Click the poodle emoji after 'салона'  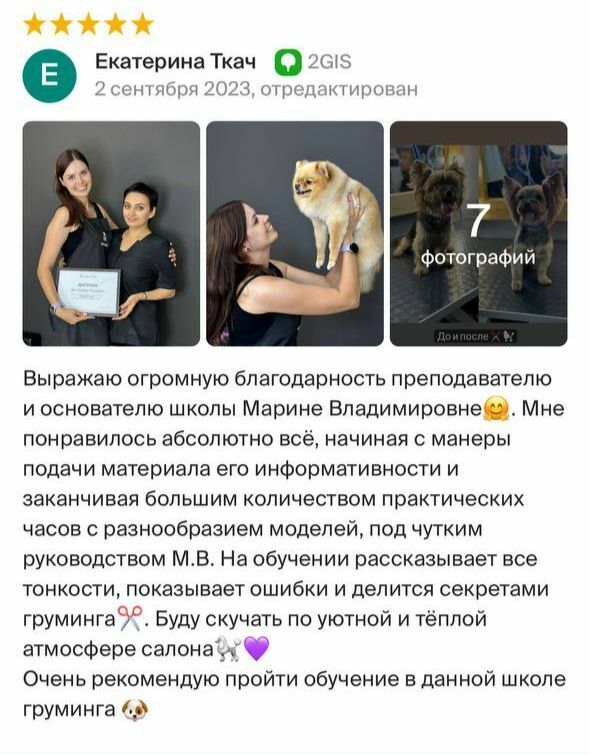[227, 649]
